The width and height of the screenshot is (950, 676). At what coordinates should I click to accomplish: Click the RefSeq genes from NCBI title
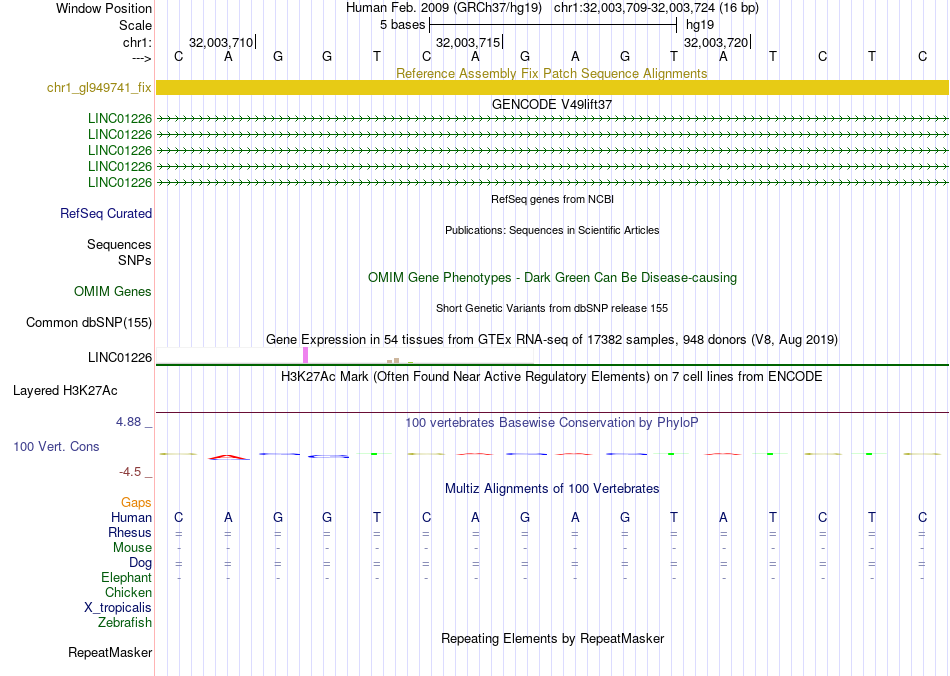pos(553,199)
